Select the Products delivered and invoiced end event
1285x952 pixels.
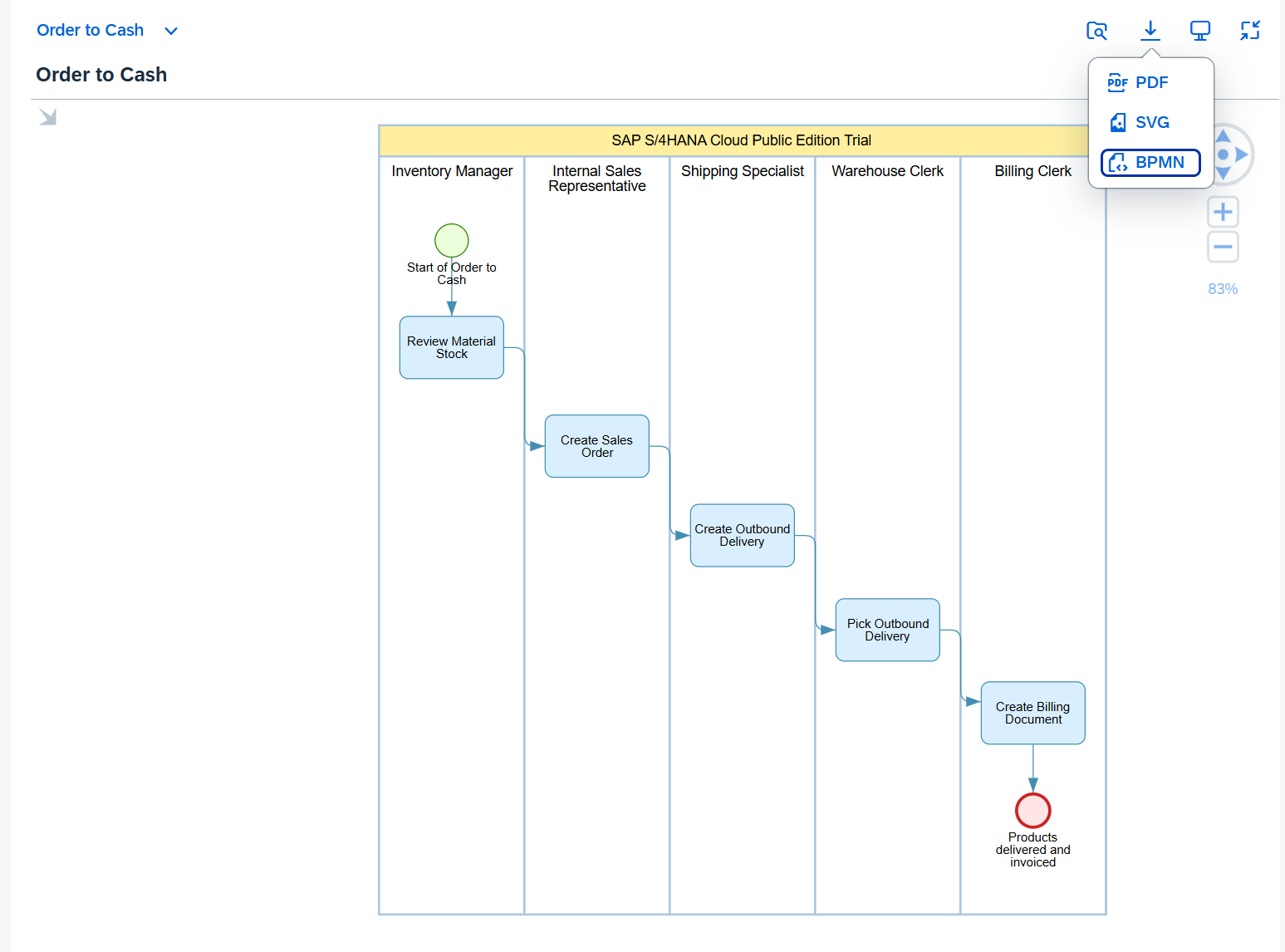coord(1032,810)
